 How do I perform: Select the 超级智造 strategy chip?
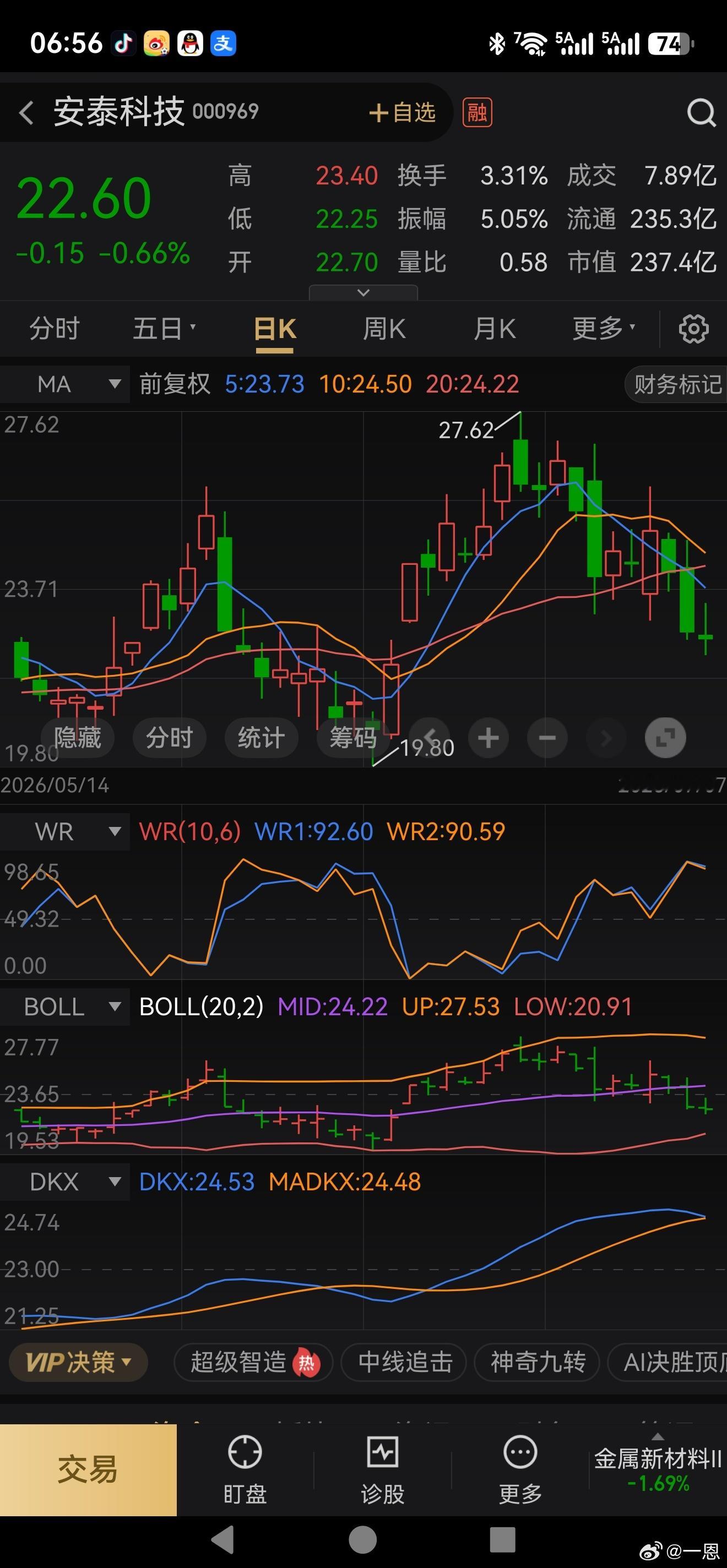coord(253,1362)
